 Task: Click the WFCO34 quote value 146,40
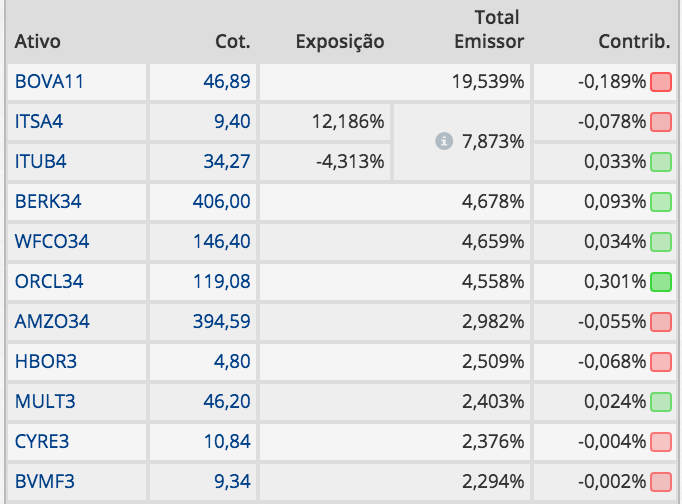[x=221, y=242]
